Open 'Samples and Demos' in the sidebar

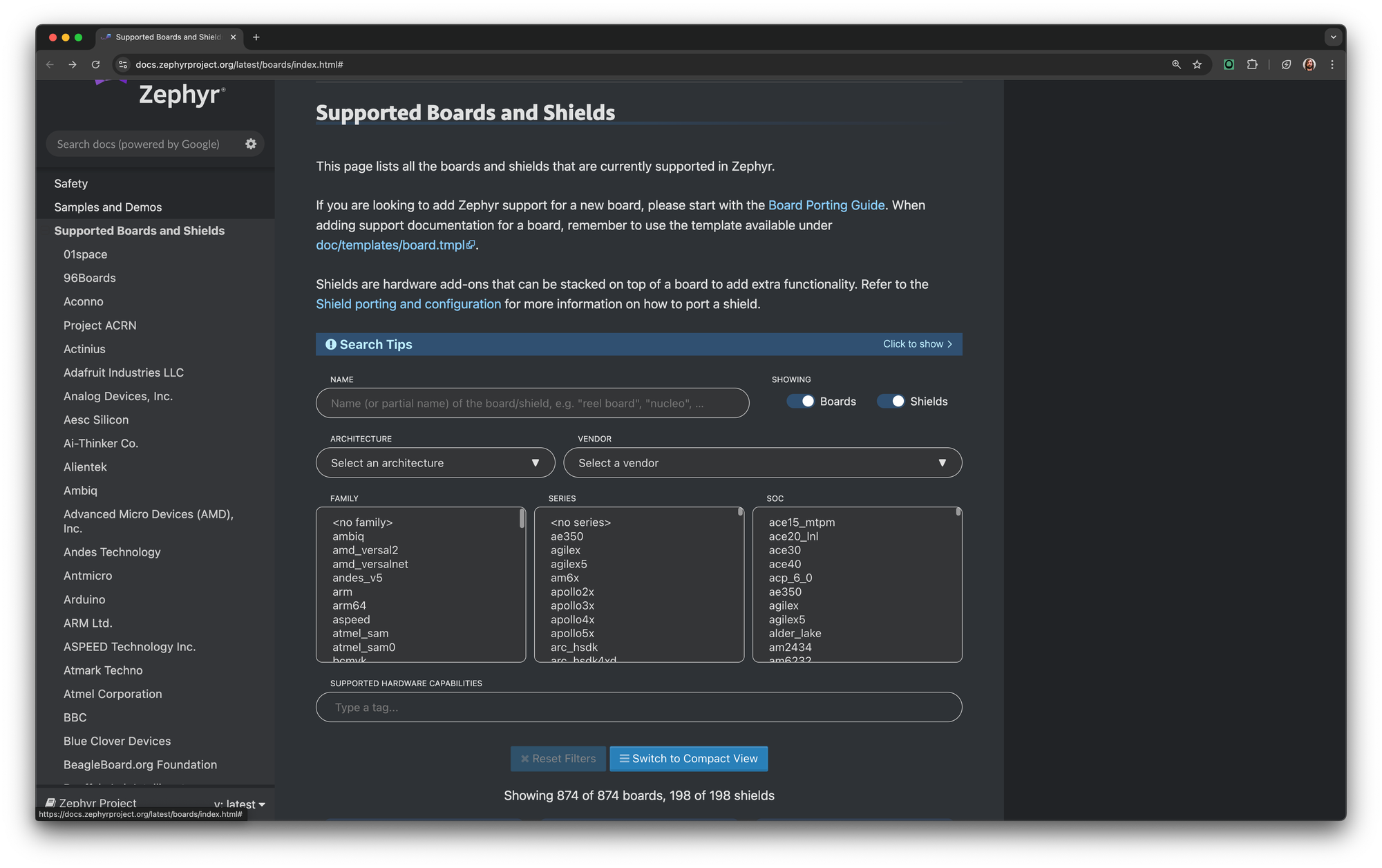coord(108,207)
